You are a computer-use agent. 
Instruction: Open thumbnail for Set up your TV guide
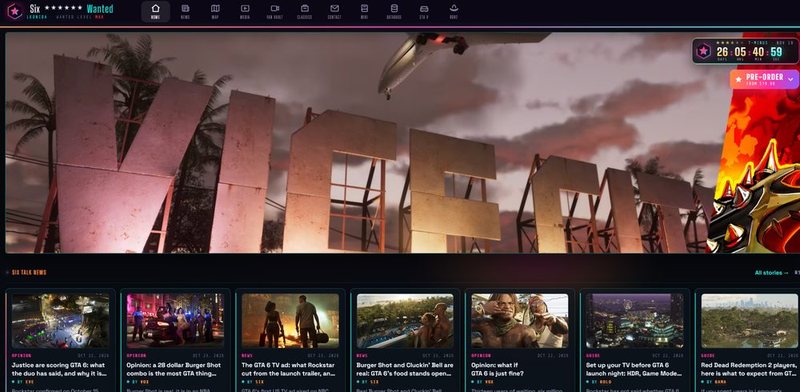point(635,321)
